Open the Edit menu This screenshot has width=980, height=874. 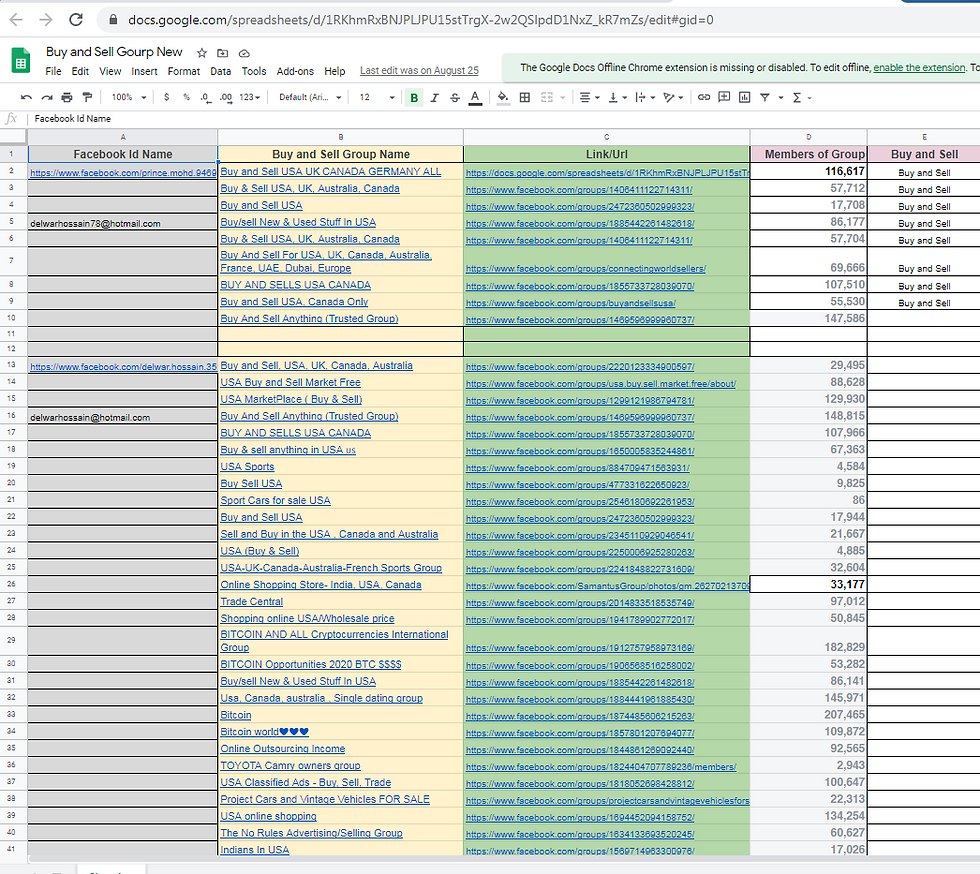80,71
